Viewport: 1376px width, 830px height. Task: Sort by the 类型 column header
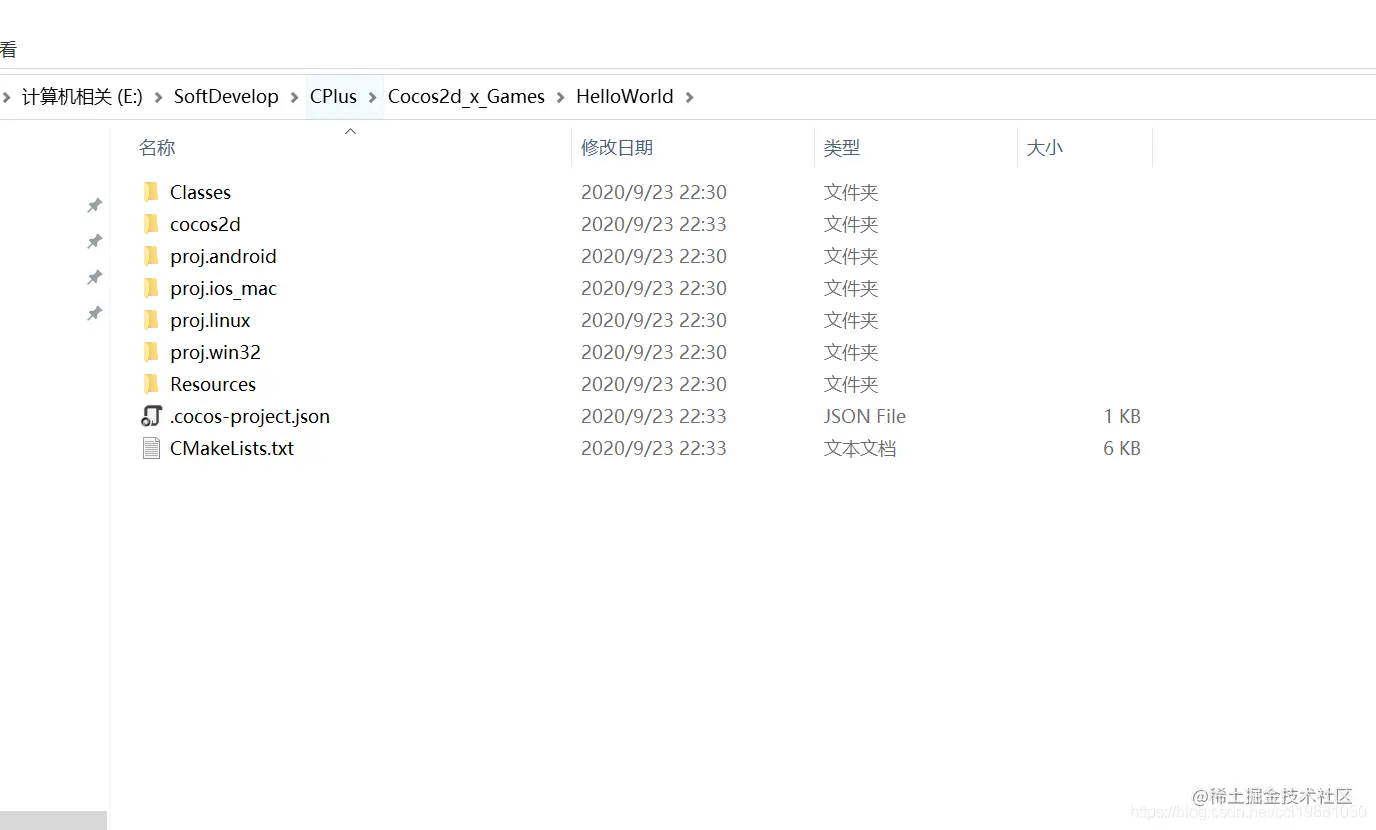point(842,148)
